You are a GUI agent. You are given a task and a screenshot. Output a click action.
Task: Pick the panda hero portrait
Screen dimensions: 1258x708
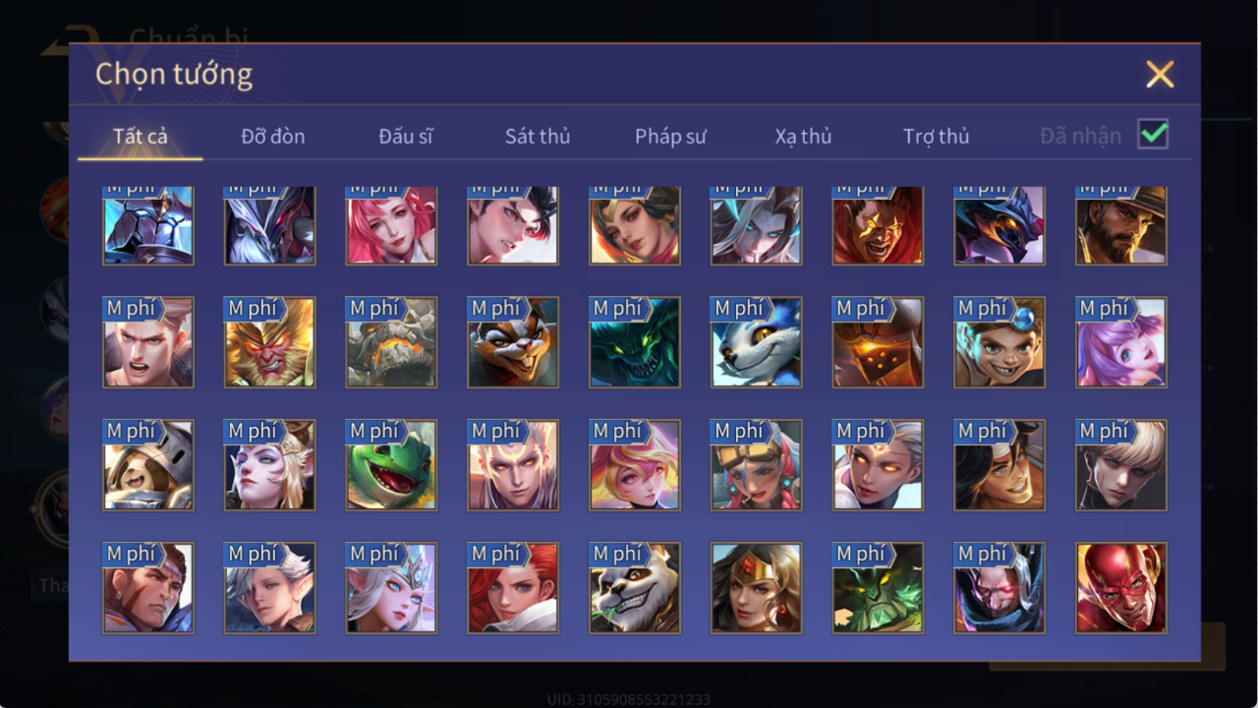[x=635, y=588]
